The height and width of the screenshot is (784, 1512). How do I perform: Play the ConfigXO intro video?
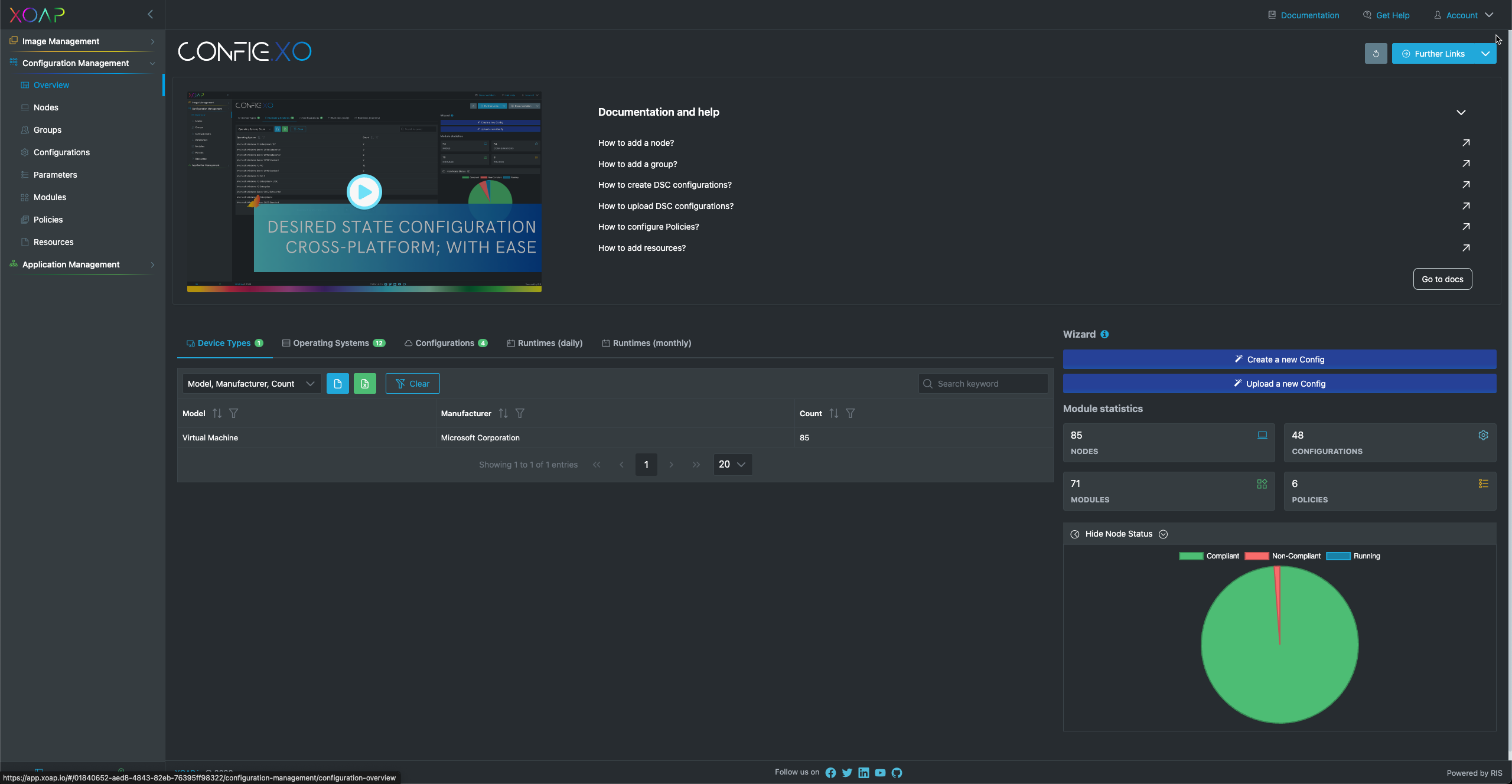click(364, 192)
